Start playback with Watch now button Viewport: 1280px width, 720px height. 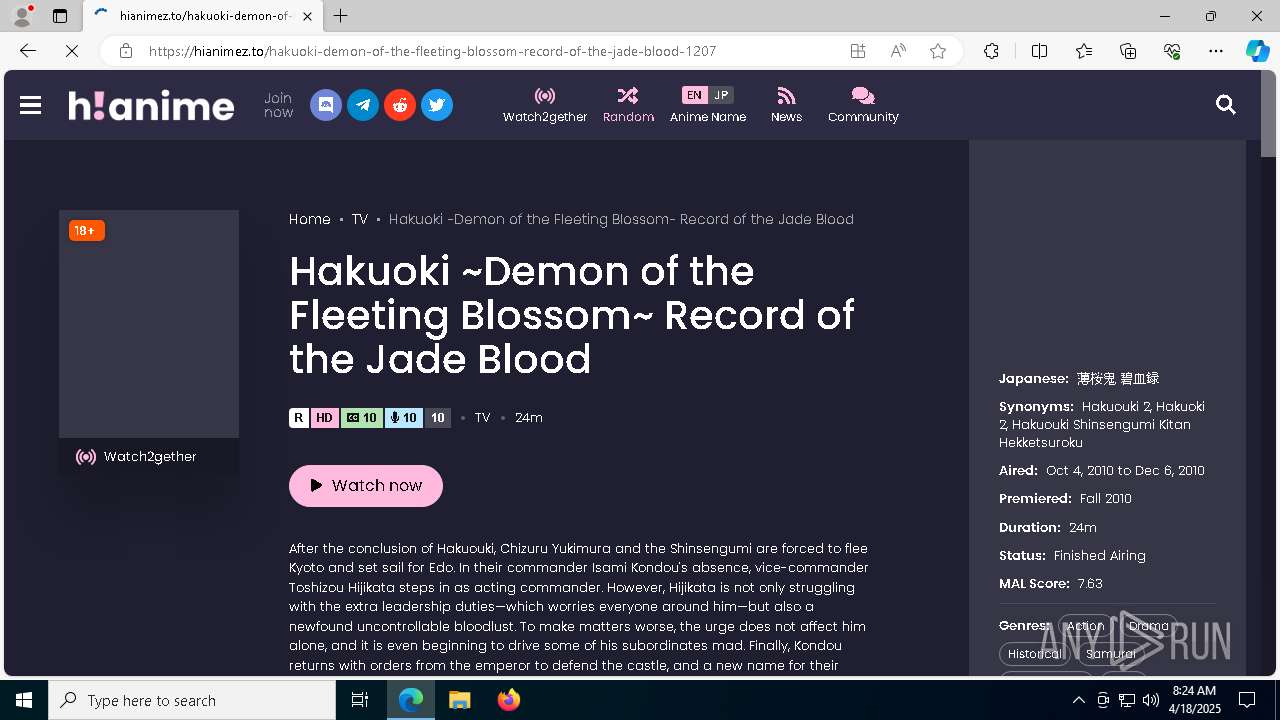366,486
